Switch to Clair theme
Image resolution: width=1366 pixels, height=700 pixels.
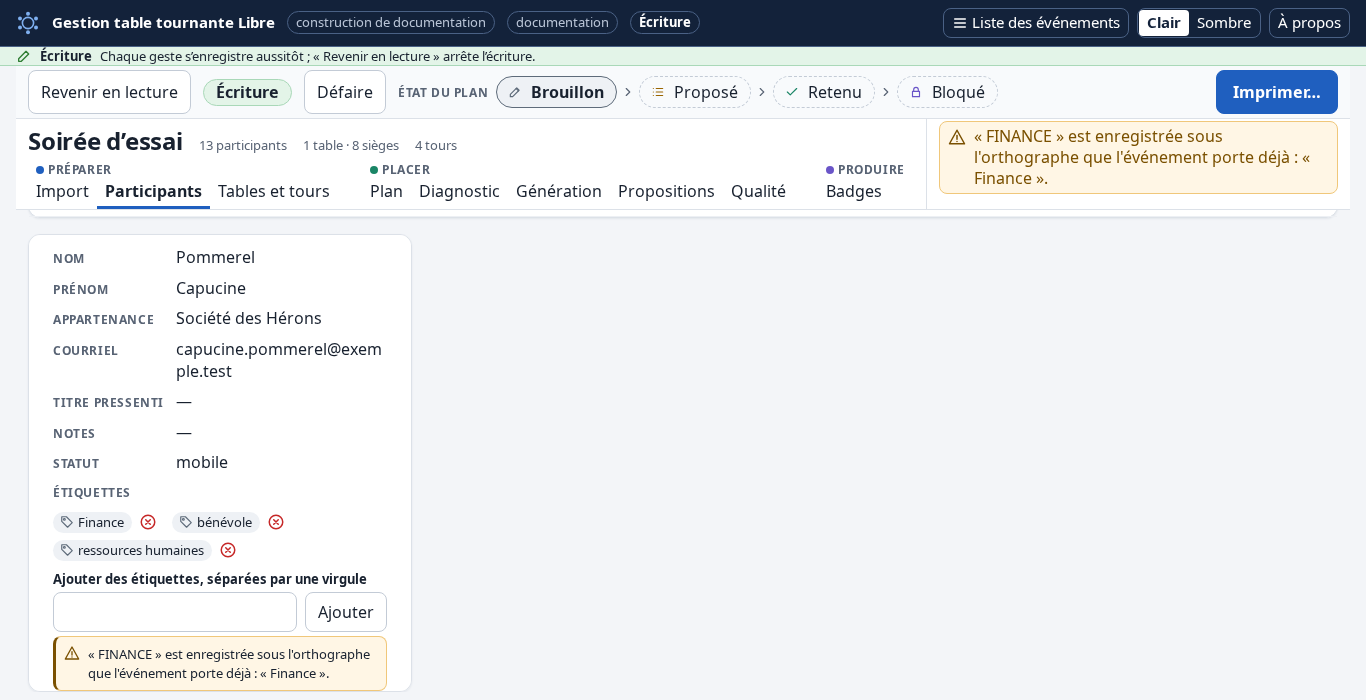[1164, 23]
